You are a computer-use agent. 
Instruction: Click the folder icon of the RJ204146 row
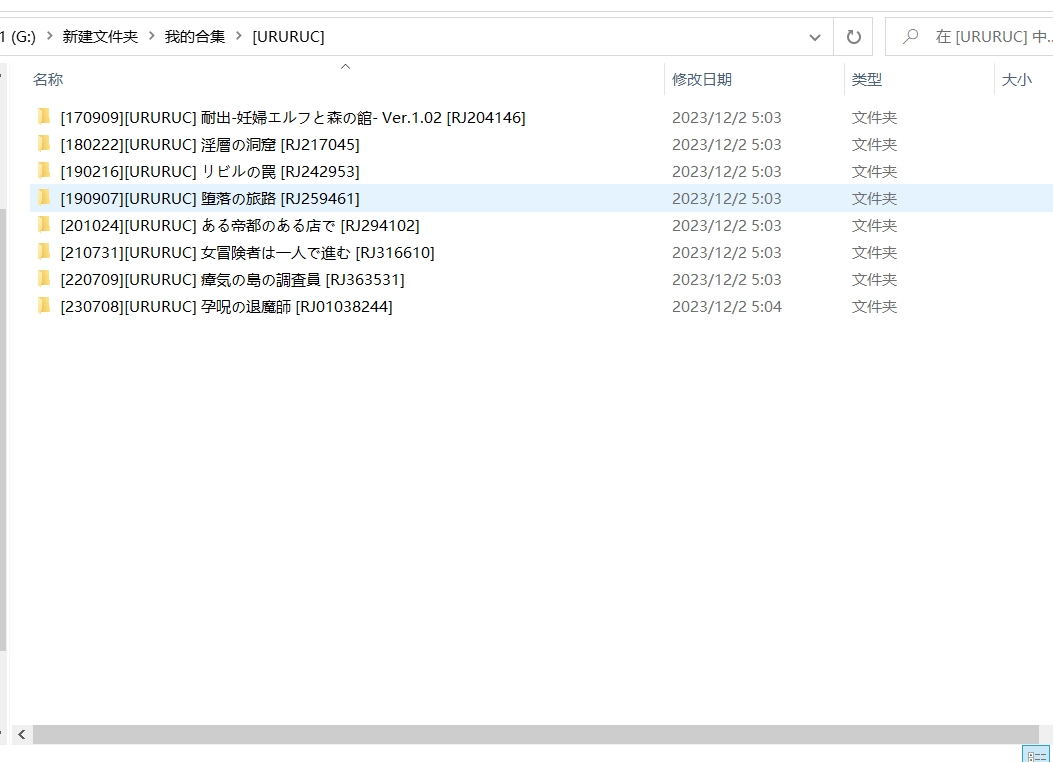(44, 117)
